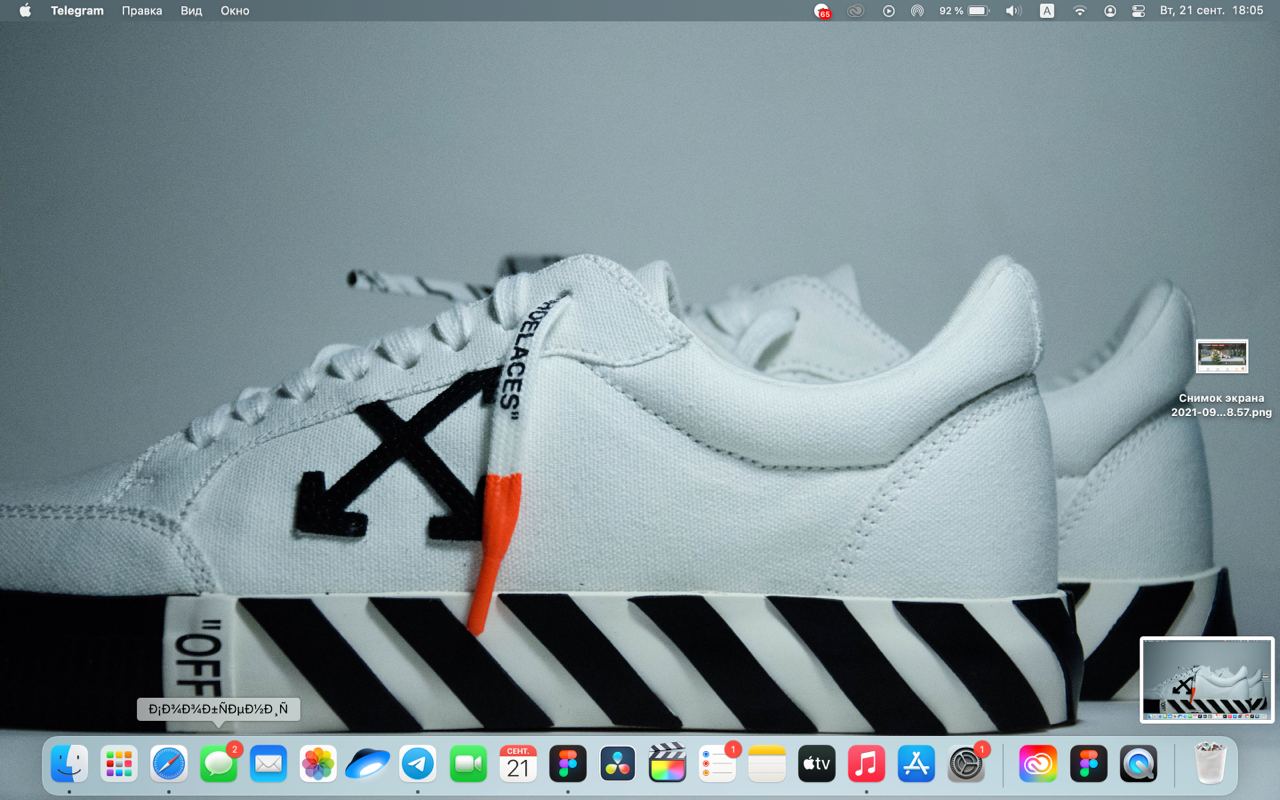Launch Final Cut Pro from the Dock
Screen dimensions: 1280x800
pos(667,764)
